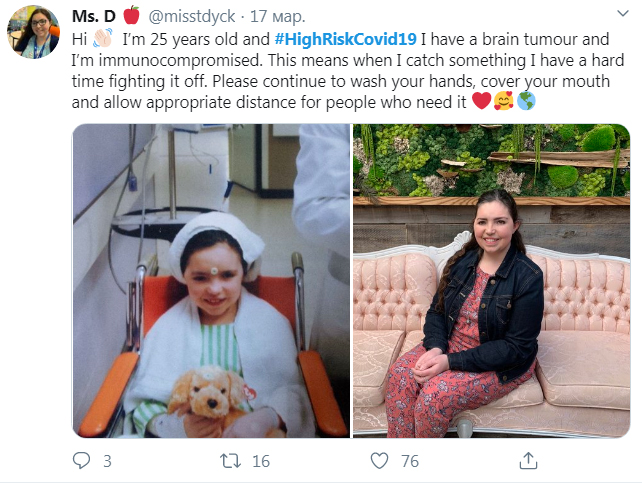Enlarge the childhood hospital wheelchair photo
The height and width of the screenshot is (486, 642).
tap(211, 280)
